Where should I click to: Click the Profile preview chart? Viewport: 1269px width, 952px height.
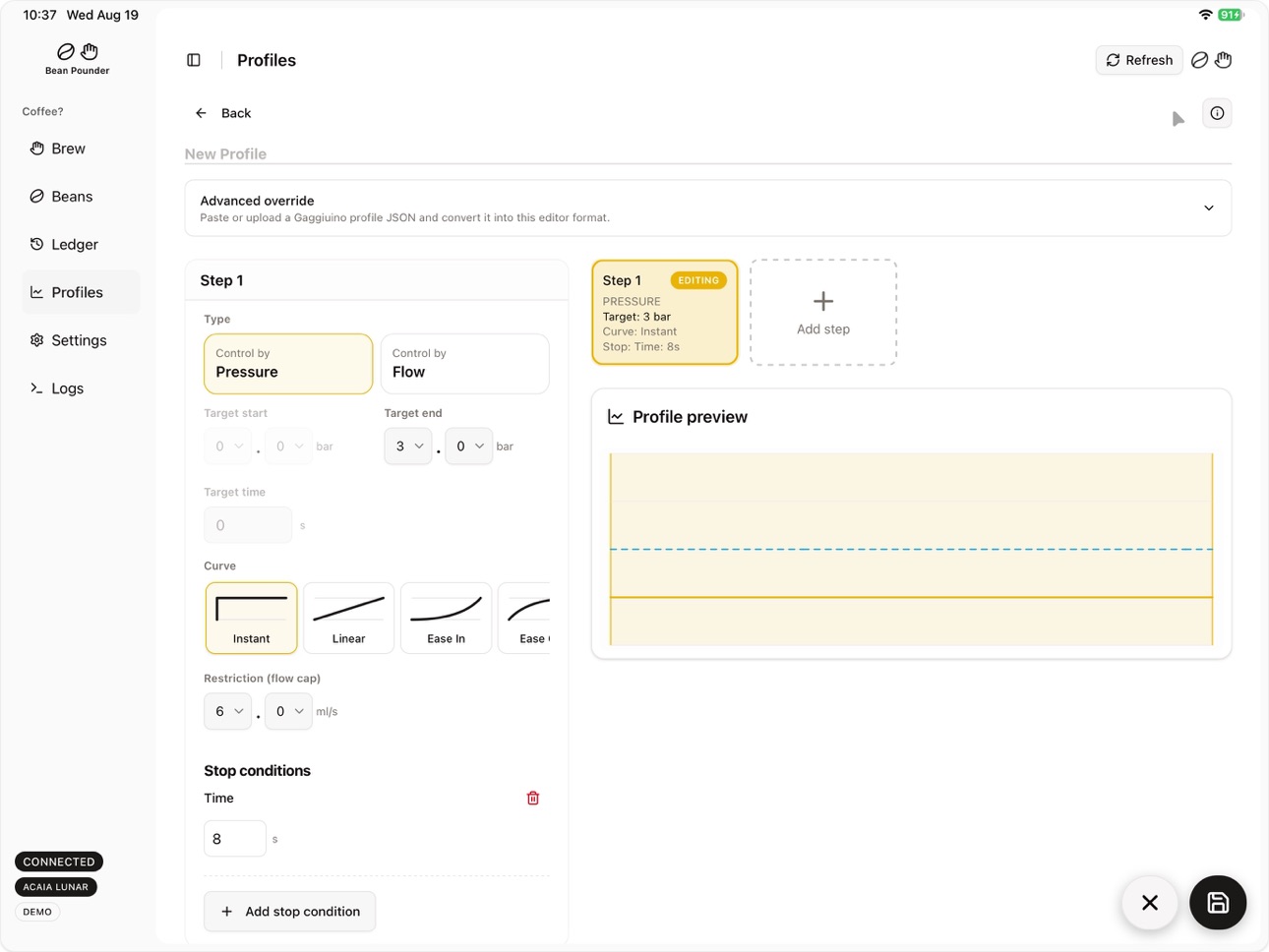tap(911, 549)
